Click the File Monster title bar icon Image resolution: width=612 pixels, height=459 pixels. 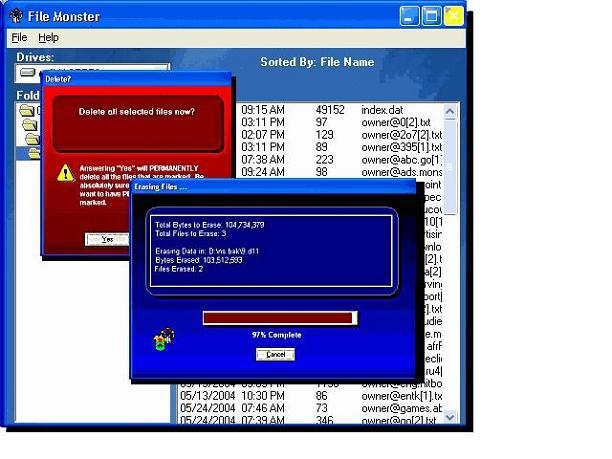tap(16, 16)
